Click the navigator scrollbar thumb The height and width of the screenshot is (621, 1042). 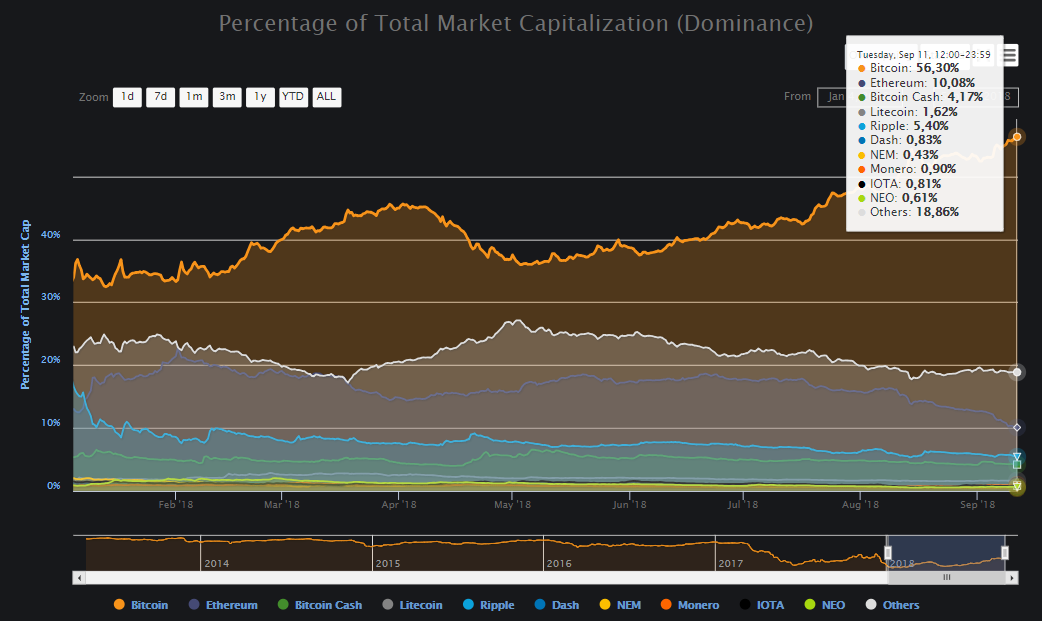click(x=946, y=578)
